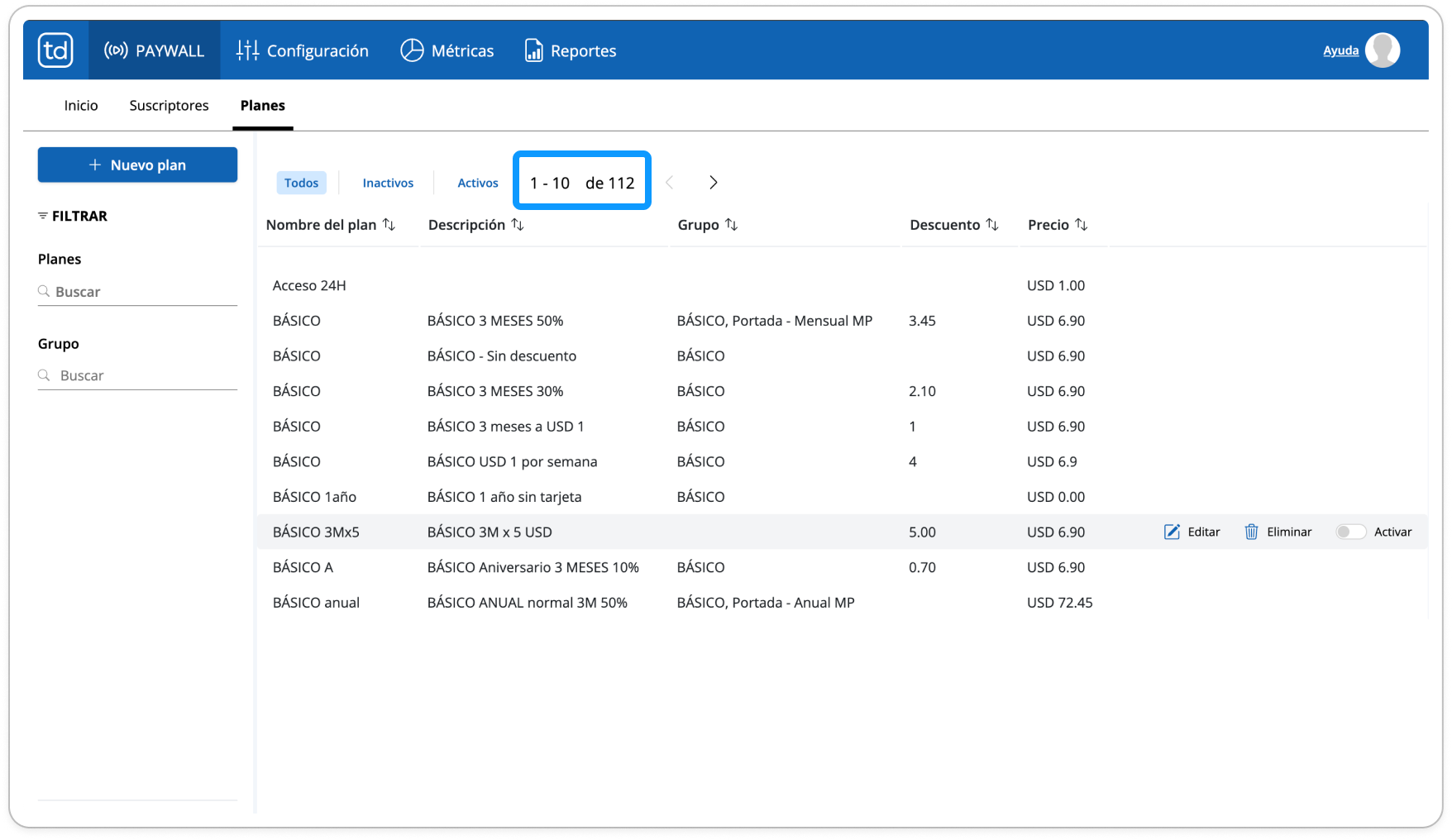Click the Editar pencil icon
This screenshot has width=1452, height=840.
[x=1172, y=532]
